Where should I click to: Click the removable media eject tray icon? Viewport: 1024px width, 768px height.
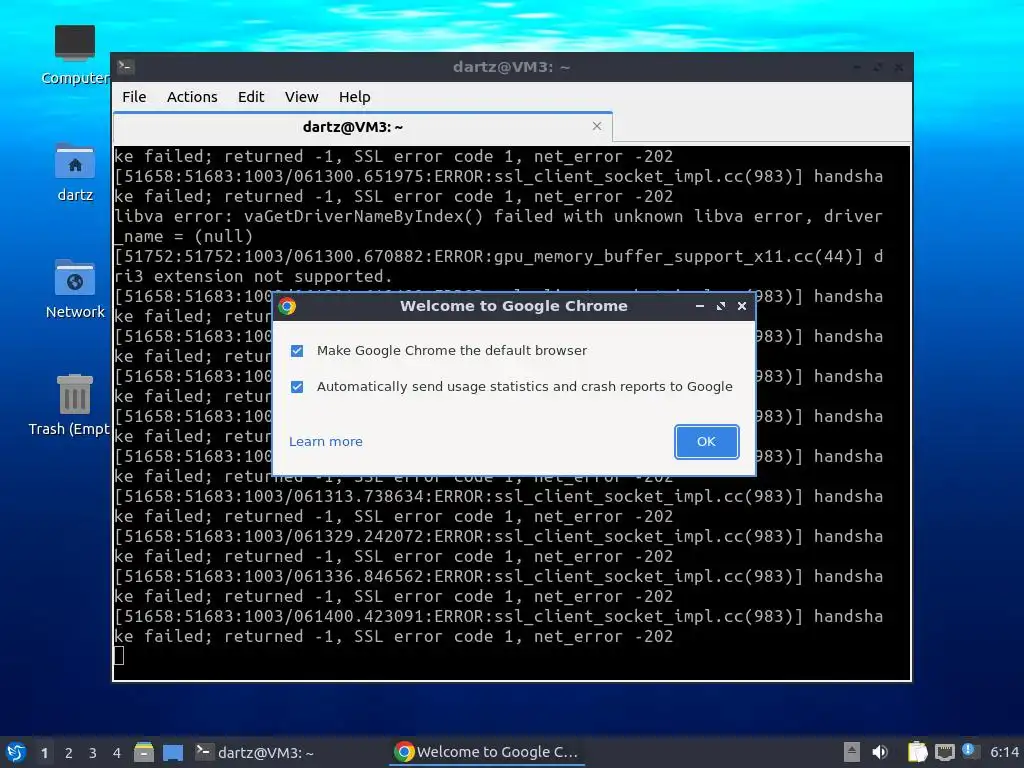(x=851, y=752)
